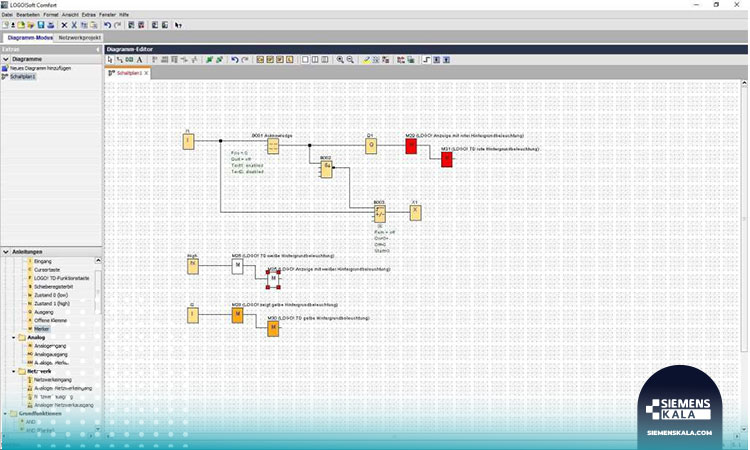This screenshot has height=450, width=750.
Task: Select Offene Klemme tree item
Action: pyautogui.click(x=50, y=321)
